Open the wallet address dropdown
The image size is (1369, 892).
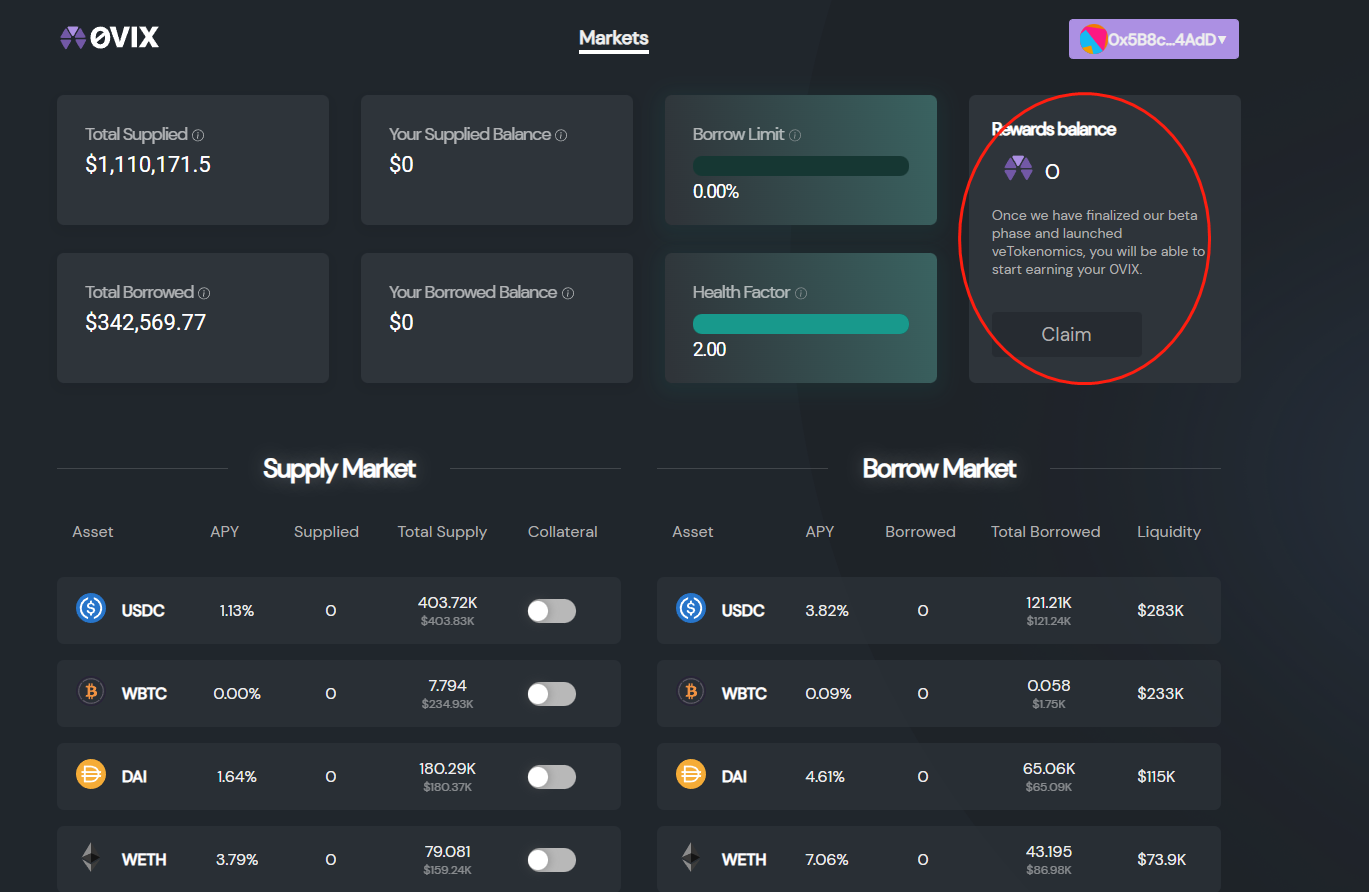[1153, 40]
